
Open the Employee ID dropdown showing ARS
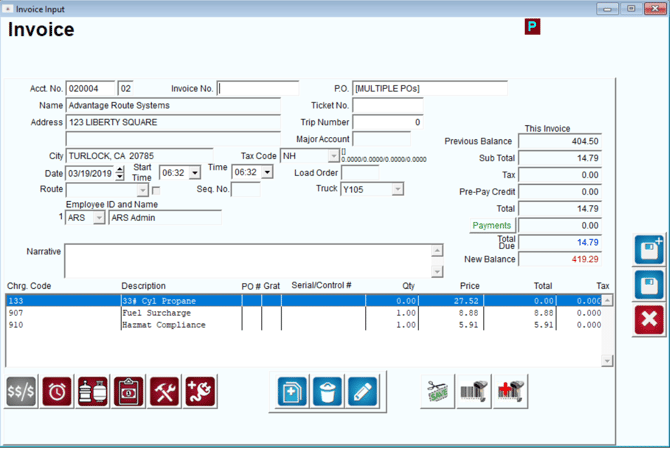click(x=99, y=217)
